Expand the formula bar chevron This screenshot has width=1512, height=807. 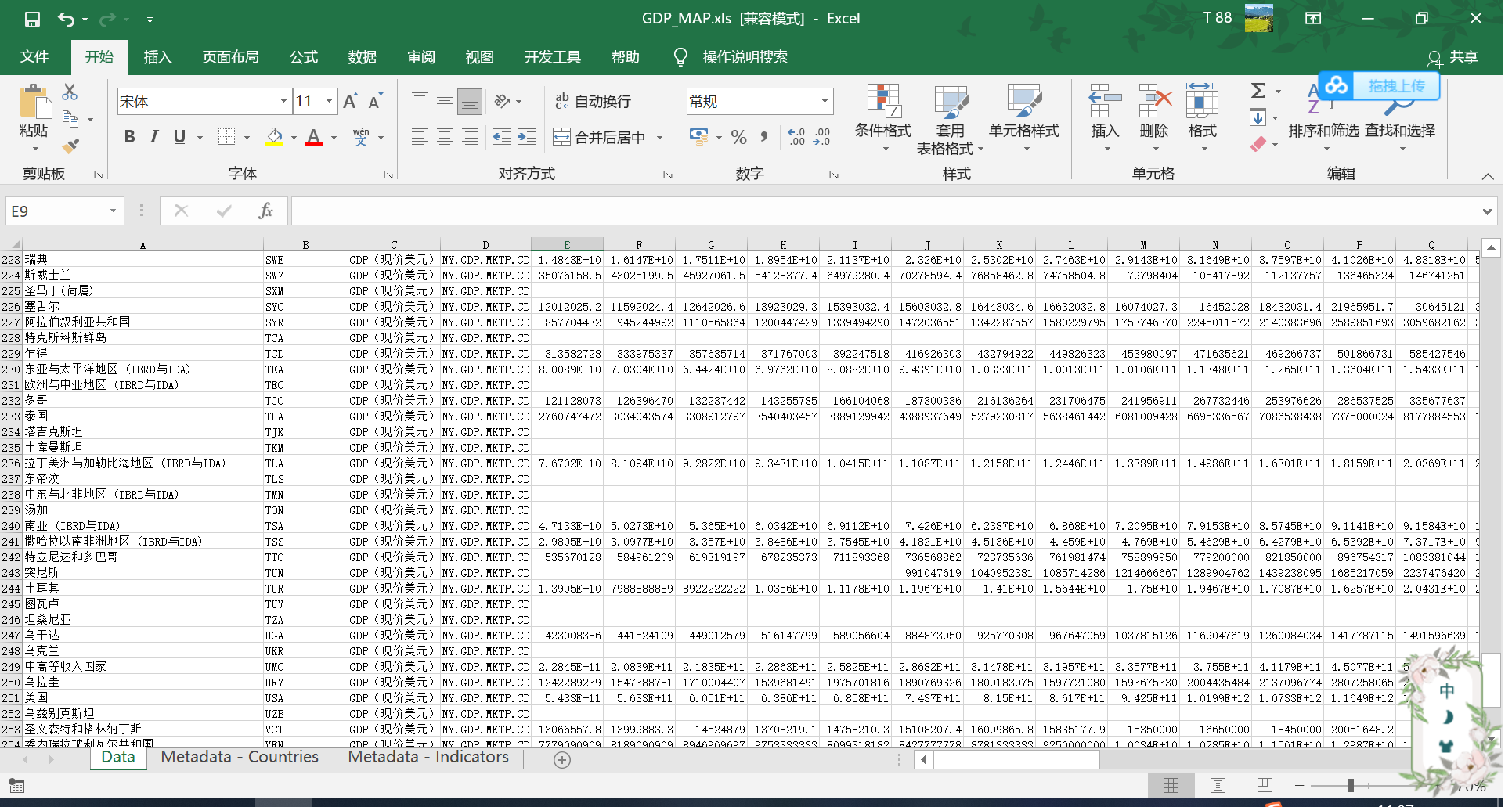[1486, 211]
